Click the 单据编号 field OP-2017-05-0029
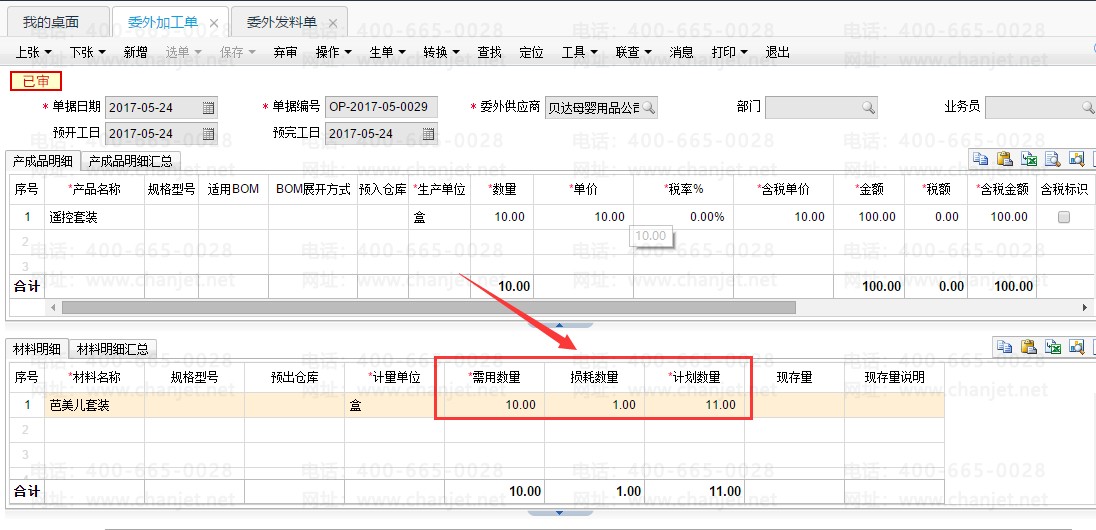The image size is (1096, 530). (382, 108)
